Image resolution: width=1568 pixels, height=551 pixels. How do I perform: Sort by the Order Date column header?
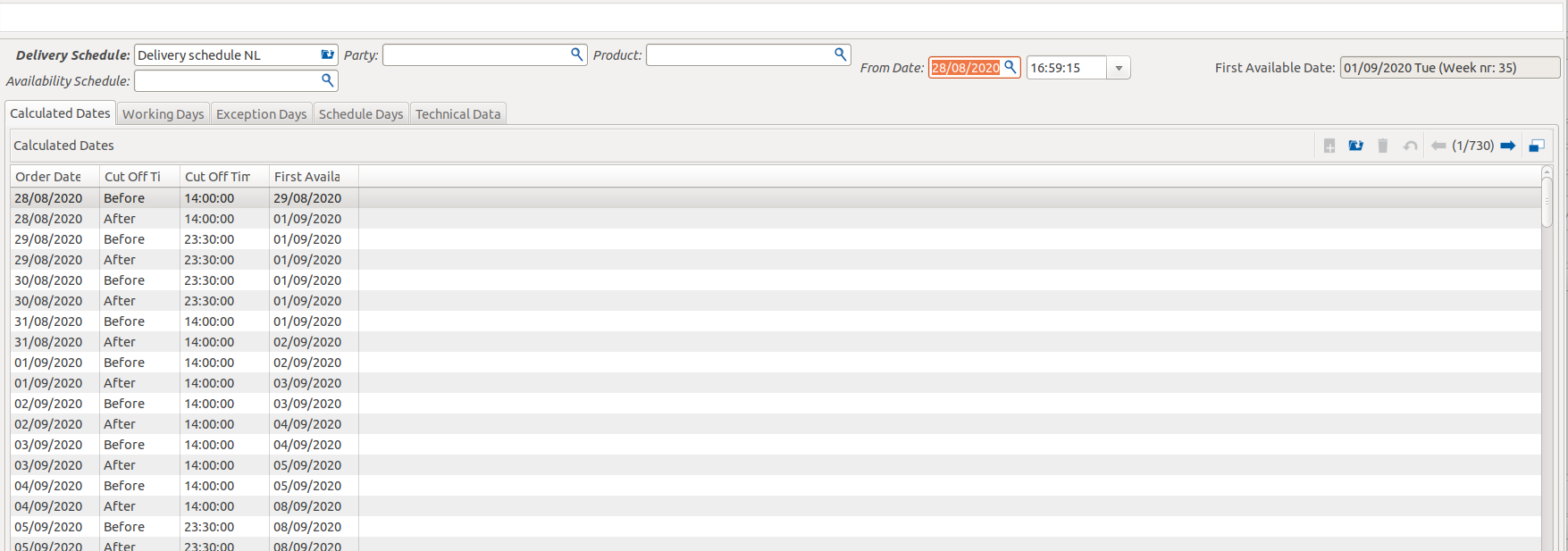point(48,177)
